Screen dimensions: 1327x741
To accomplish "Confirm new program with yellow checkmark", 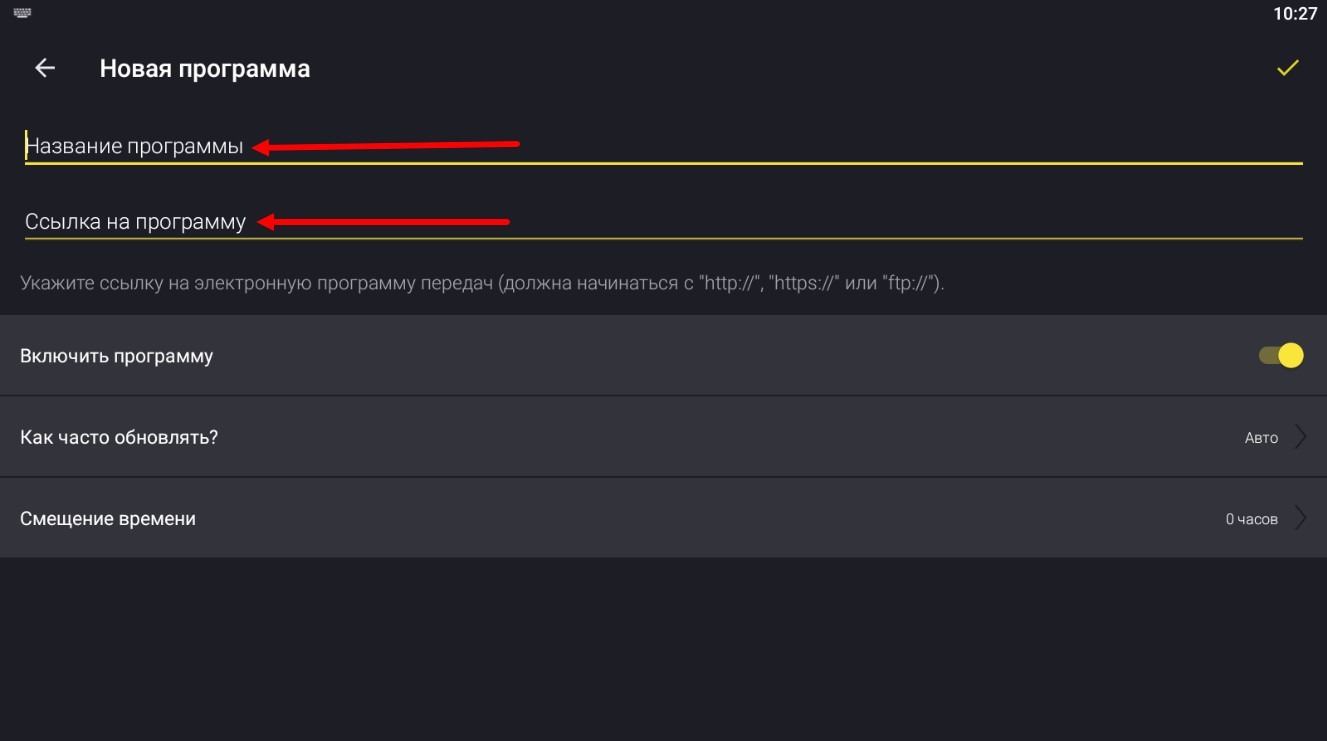I will click(x=1287, y=68).
